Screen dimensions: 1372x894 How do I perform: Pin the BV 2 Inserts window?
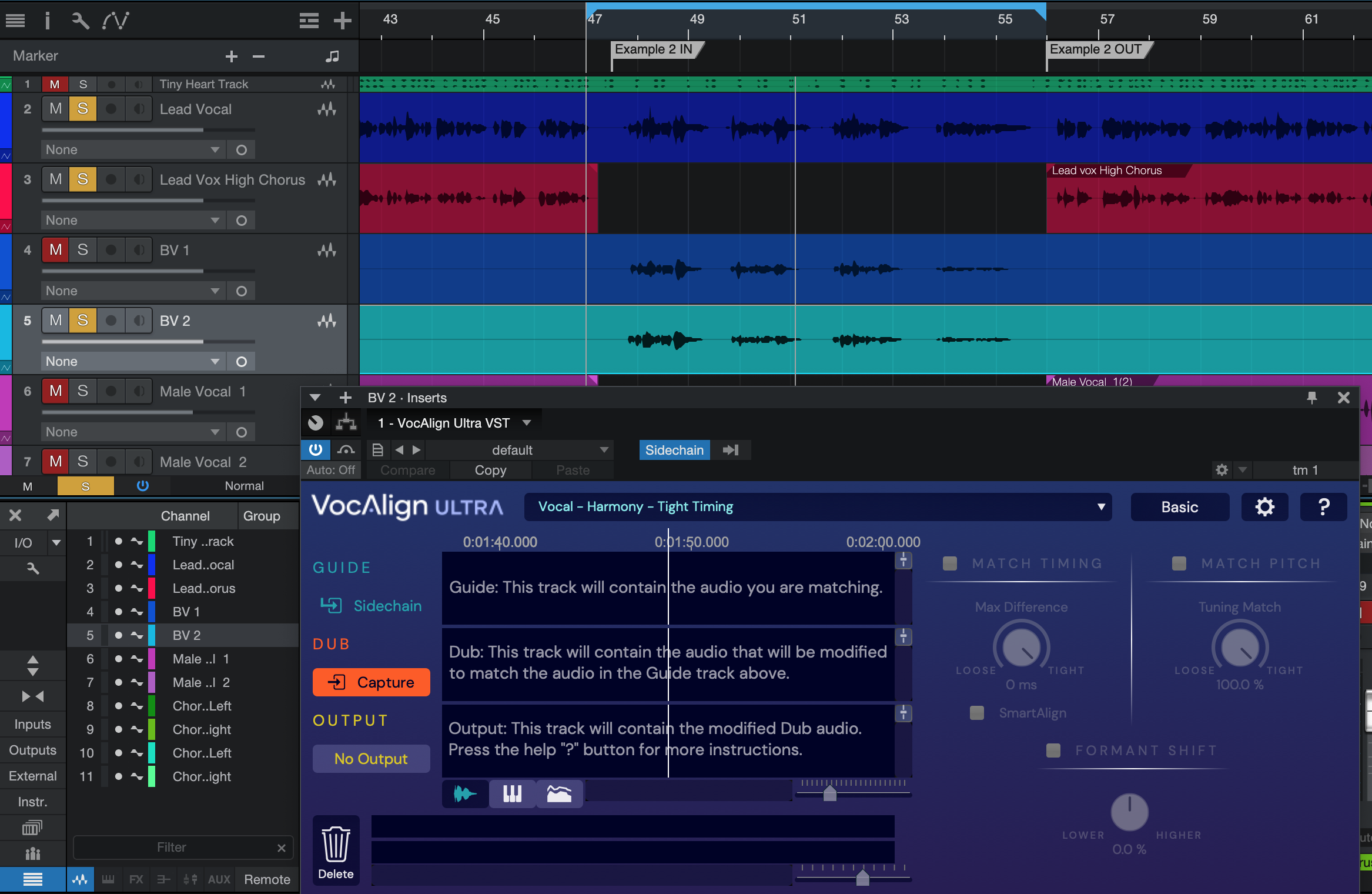pyautogui.click(x=1311, y=398)
